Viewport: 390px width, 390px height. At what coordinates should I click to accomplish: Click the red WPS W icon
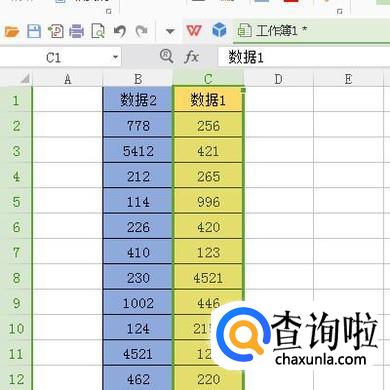coord(194,31)
